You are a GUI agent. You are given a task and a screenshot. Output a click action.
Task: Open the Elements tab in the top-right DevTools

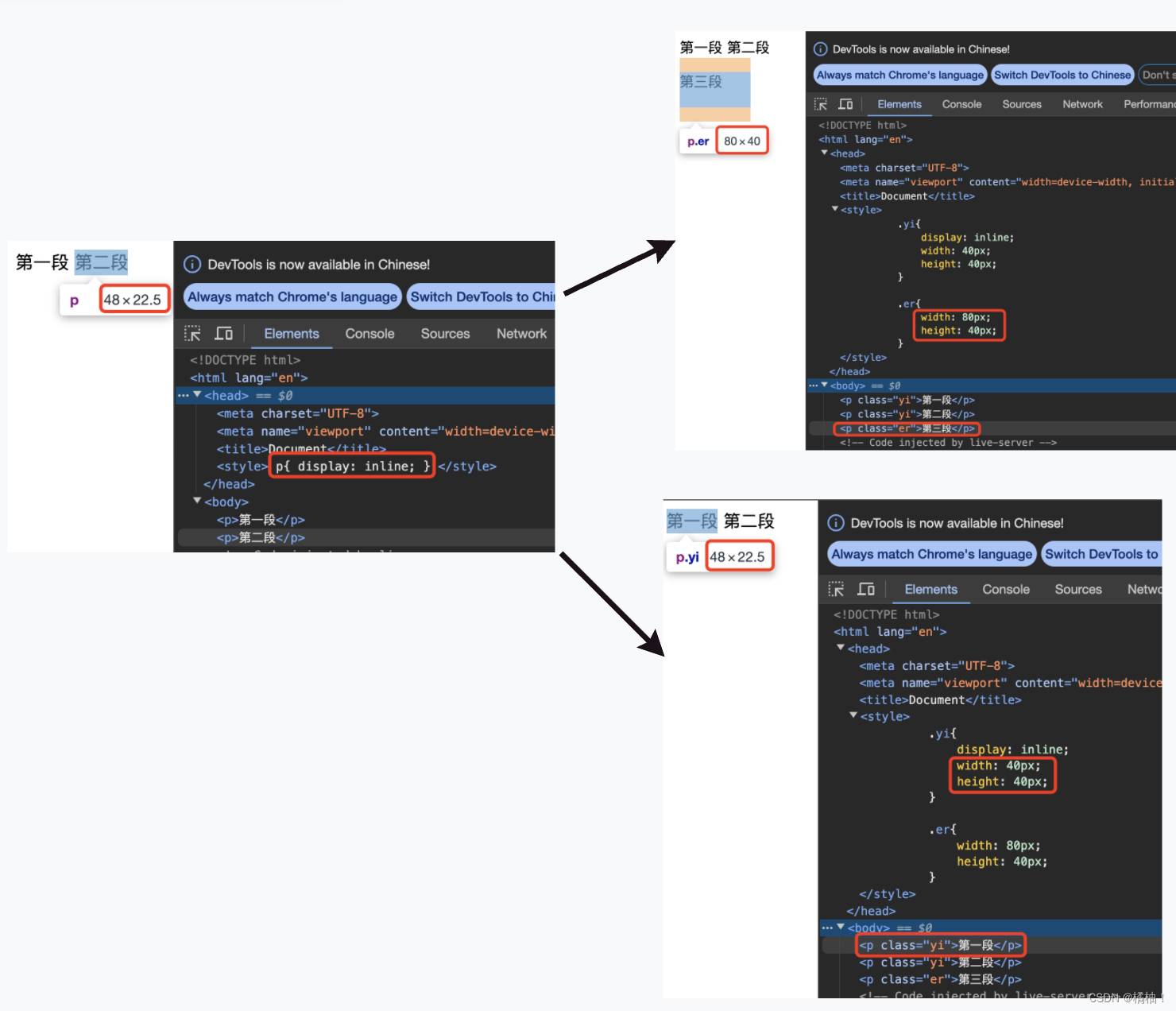(899, 104)
